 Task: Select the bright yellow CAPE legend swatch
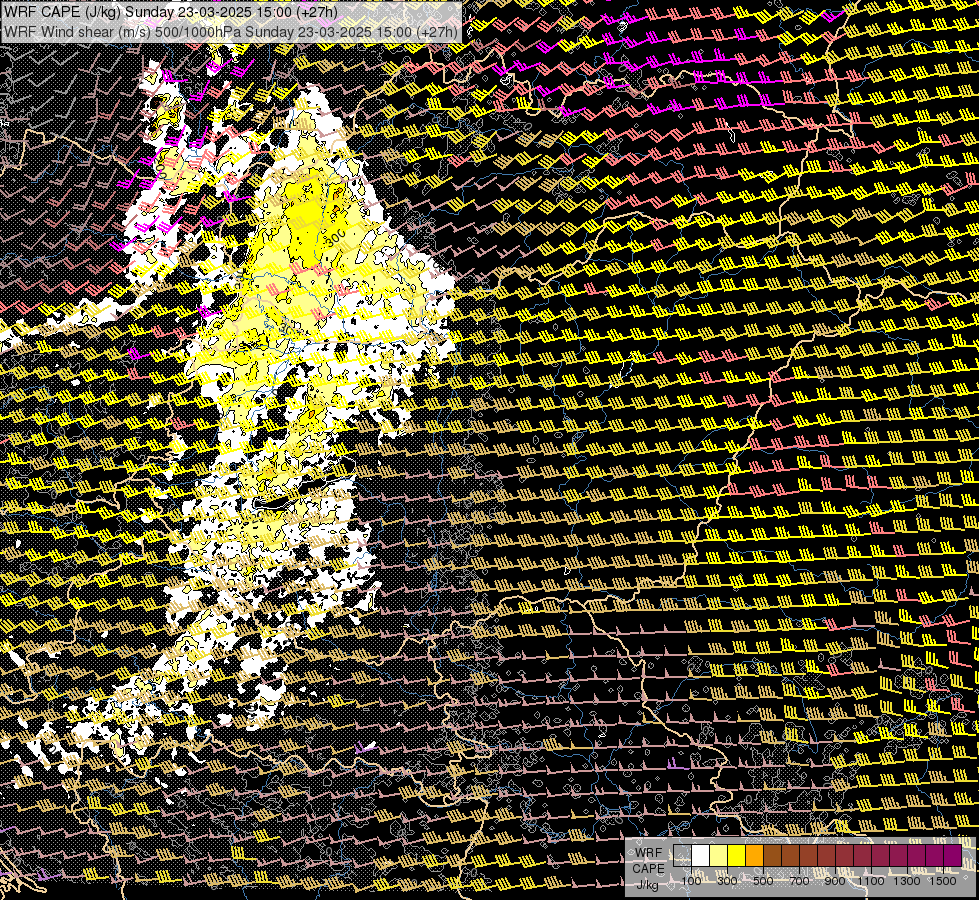click(x=737, y=856)
